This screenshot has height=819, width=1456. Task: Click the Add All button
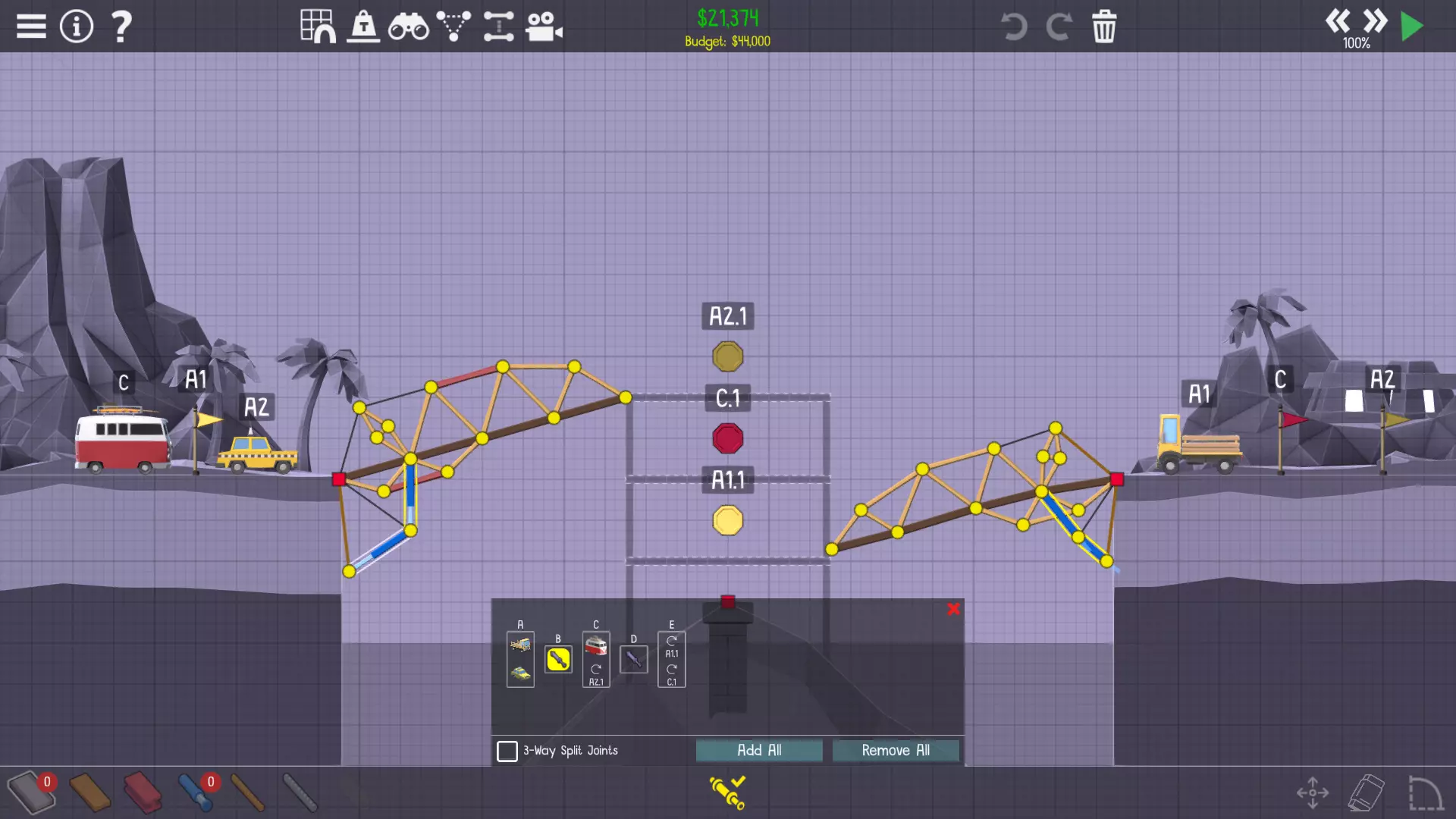[x=759, y=751]
